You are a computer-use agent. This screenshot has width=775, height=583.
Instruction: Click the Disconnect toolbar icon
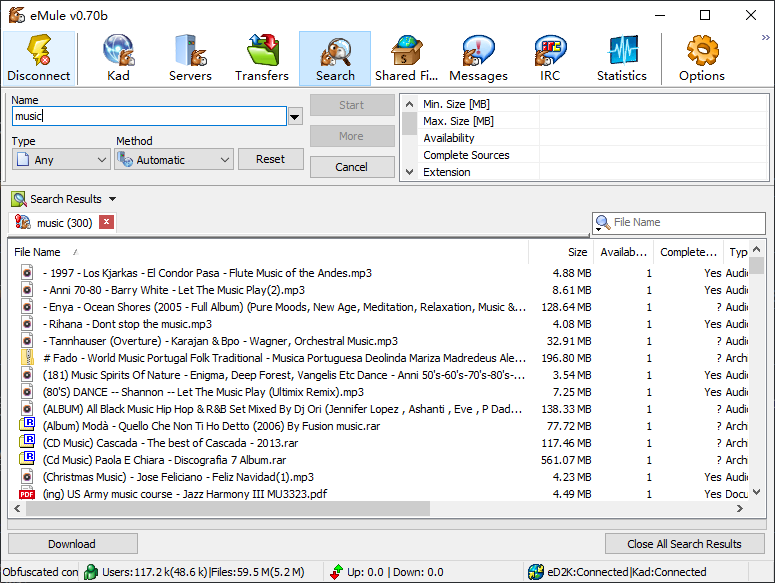click(x=39, y=58)
